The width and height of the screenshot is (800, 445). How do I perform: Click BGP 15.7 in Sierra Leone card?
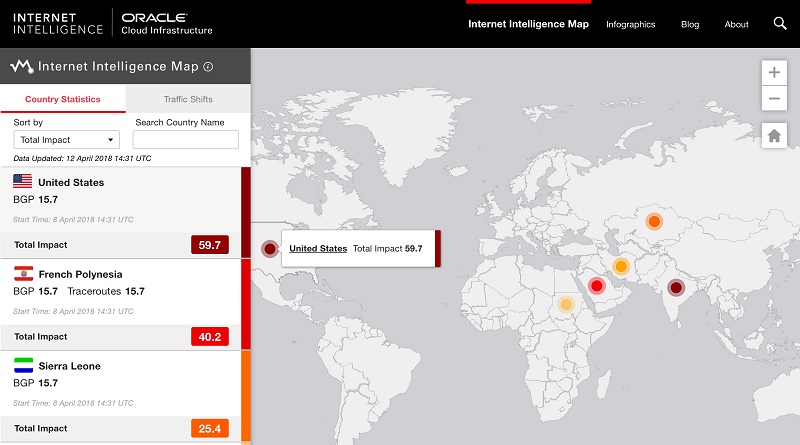(35, 383)
